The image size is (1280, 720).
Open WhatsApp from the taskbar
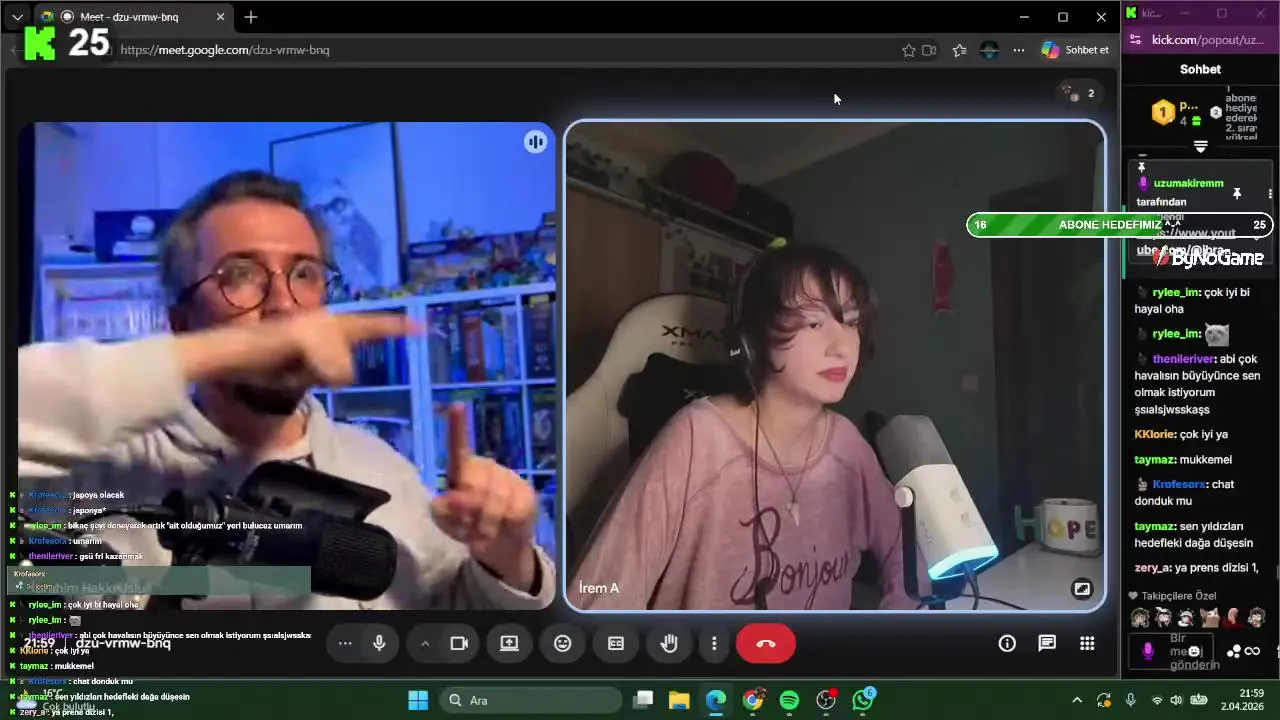(863, 700)
